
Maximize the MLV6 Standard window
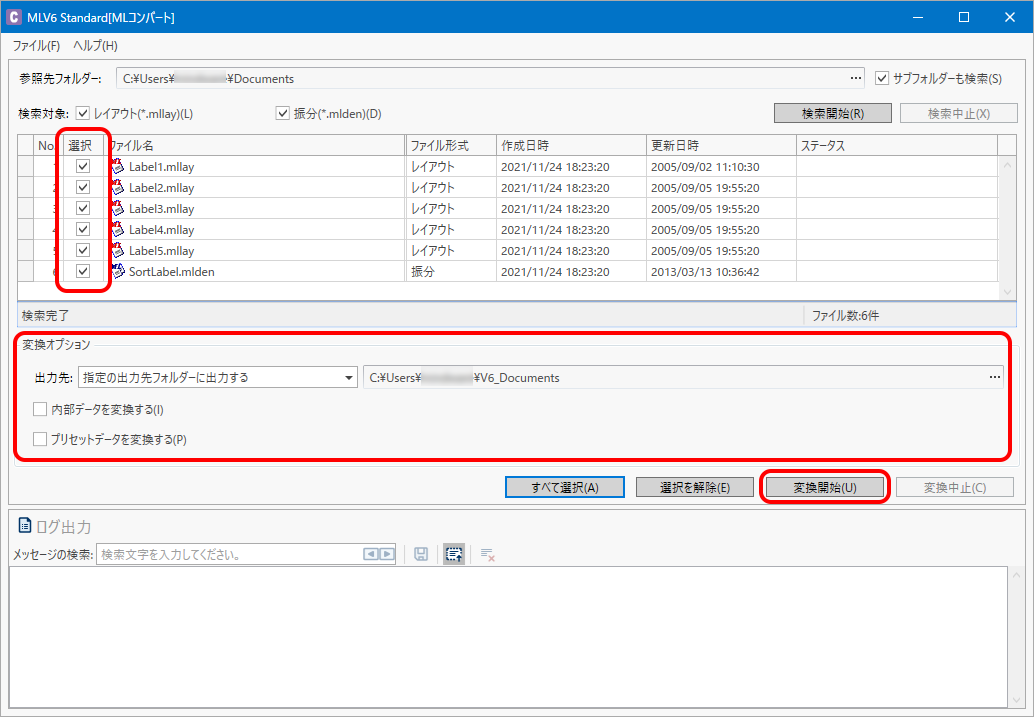963,17
